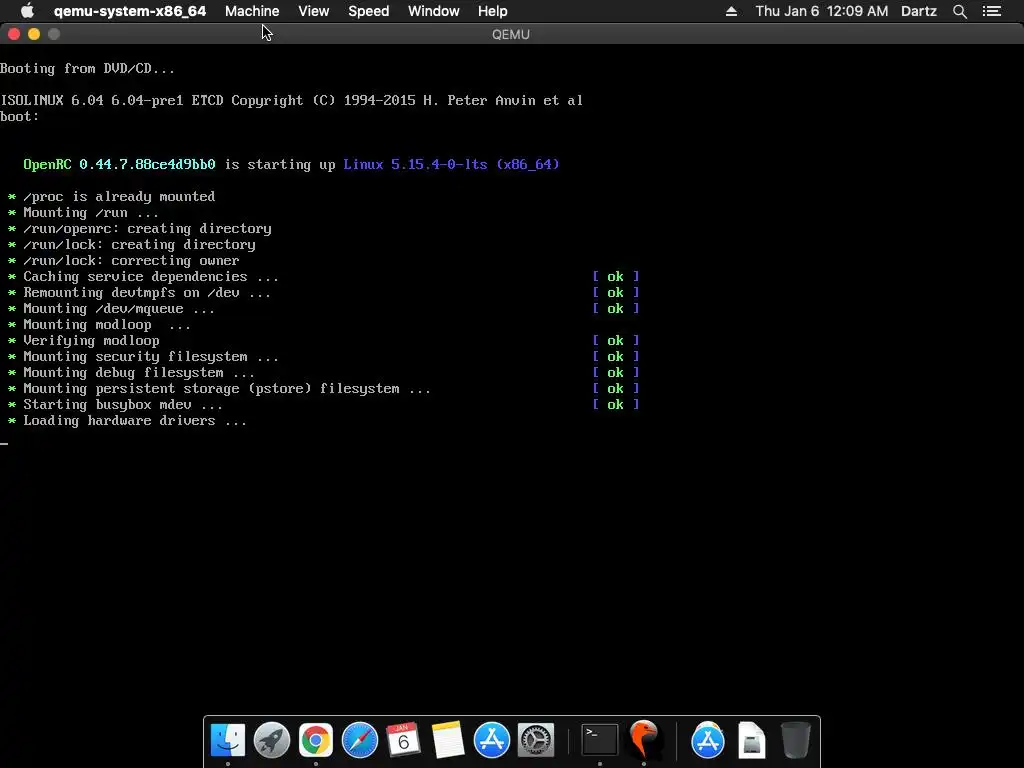Open Terminal from the Dock
This screenshot has height=768, width=1024.
(600, 740)
